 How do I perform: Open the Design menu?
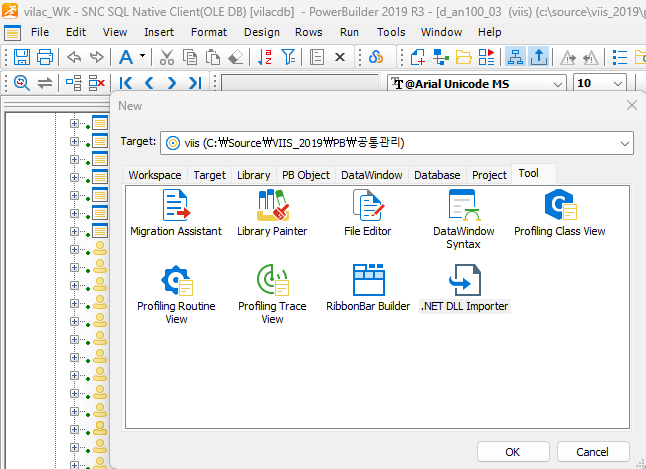[262, 32]
